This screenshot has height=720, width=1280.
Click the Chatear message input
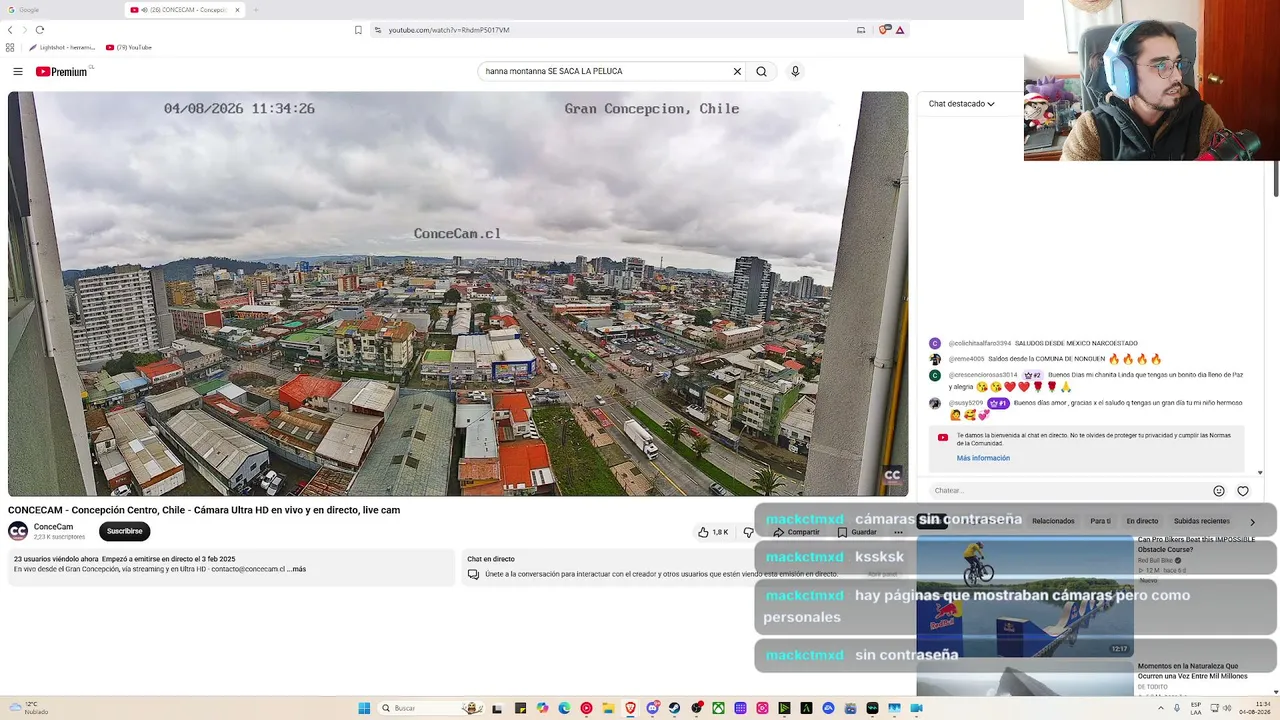click(x=1068, y=491)
